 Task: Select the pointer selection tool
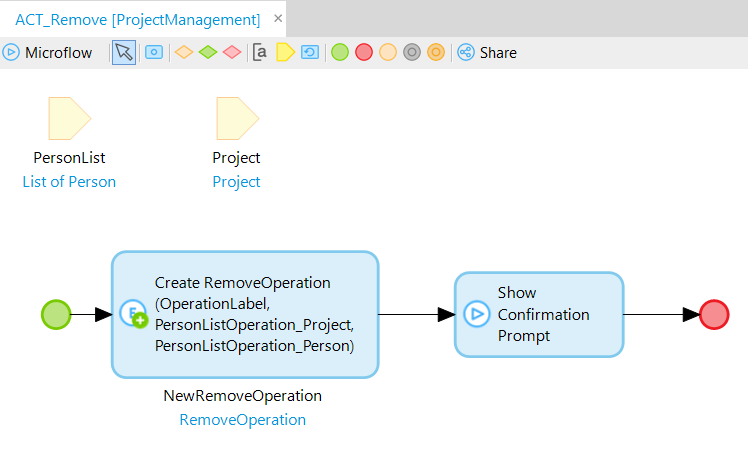point(124,52)
